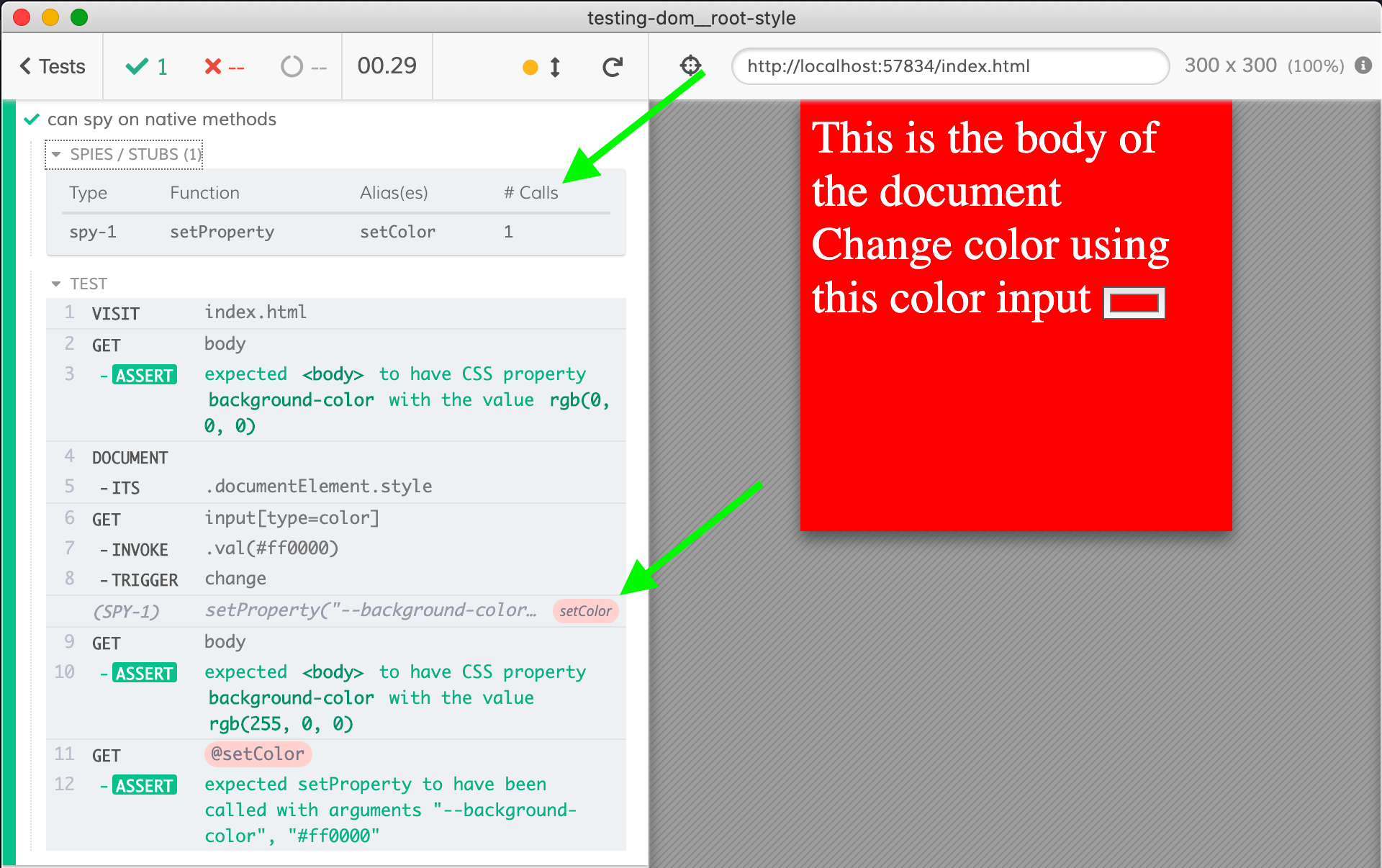Click the failed tests X icon
Viewport: 1382px width, 868px height.
(x=213, y=67)
